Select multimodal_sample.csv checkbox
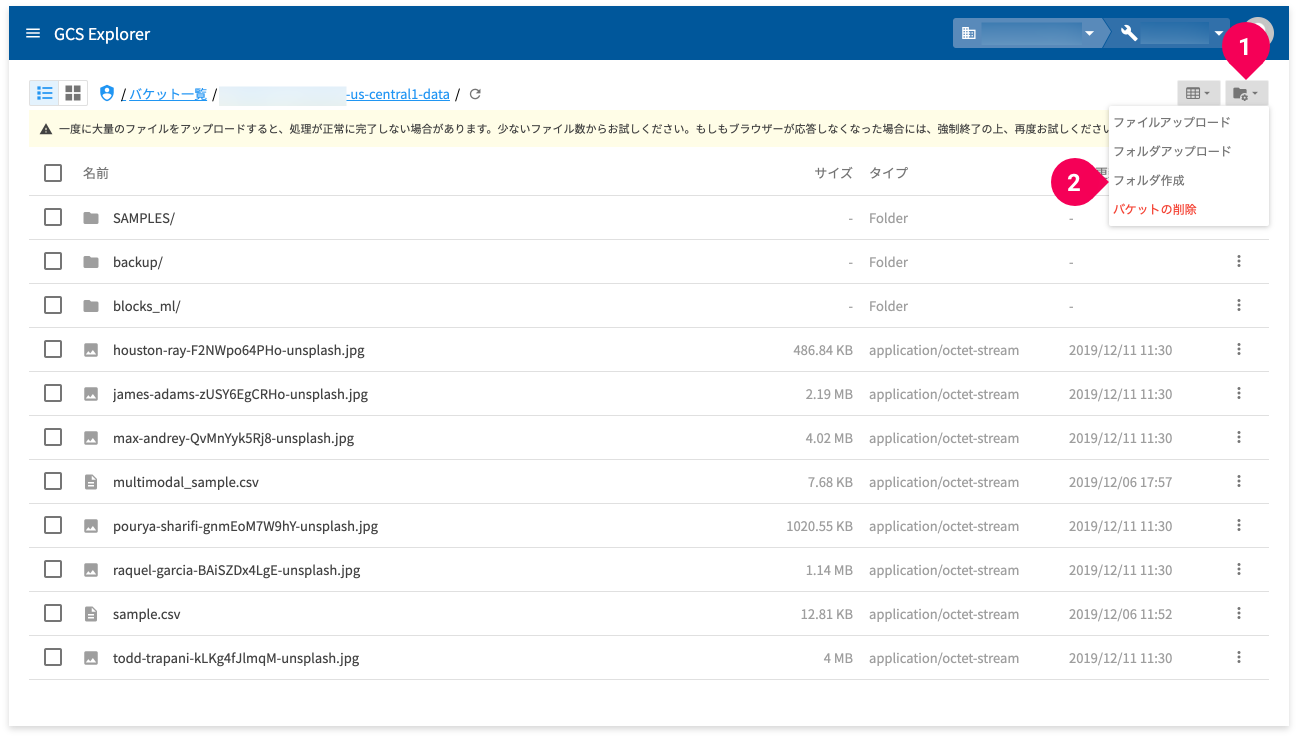This screenshot has width=1298, height=738. (53, 481)
